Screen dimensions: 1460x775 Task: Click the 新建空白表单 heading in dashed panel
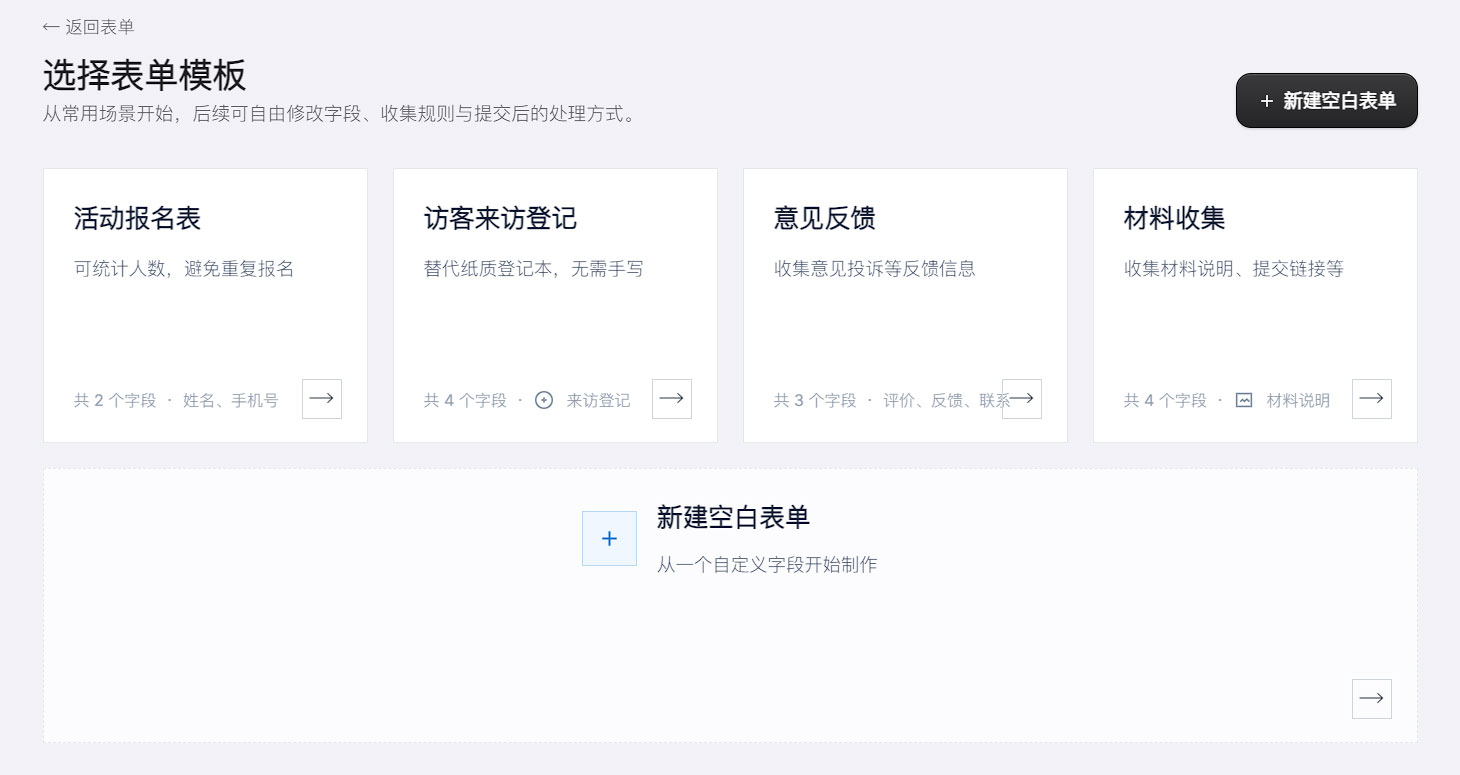click(x=733, y=517)
